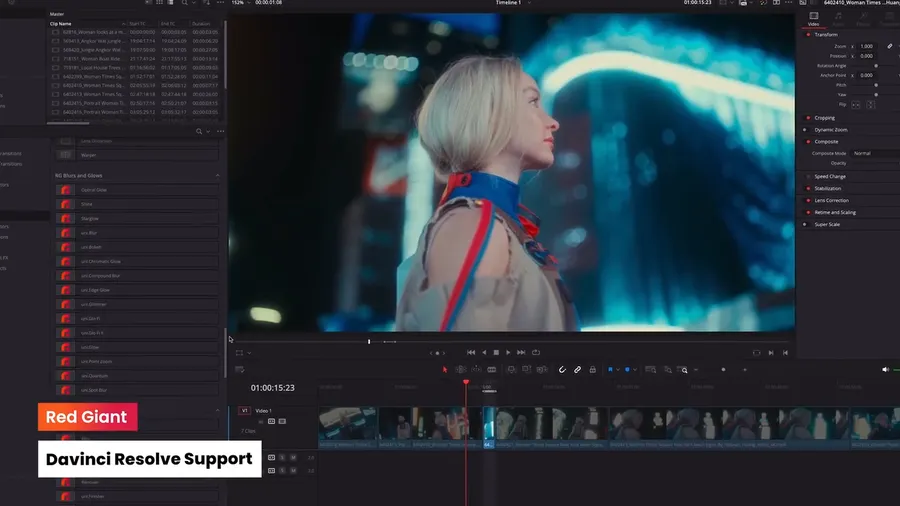Click the Zoom X value field
The height and width of the screenshot is (506, 900).
click(x=867, y=46)
